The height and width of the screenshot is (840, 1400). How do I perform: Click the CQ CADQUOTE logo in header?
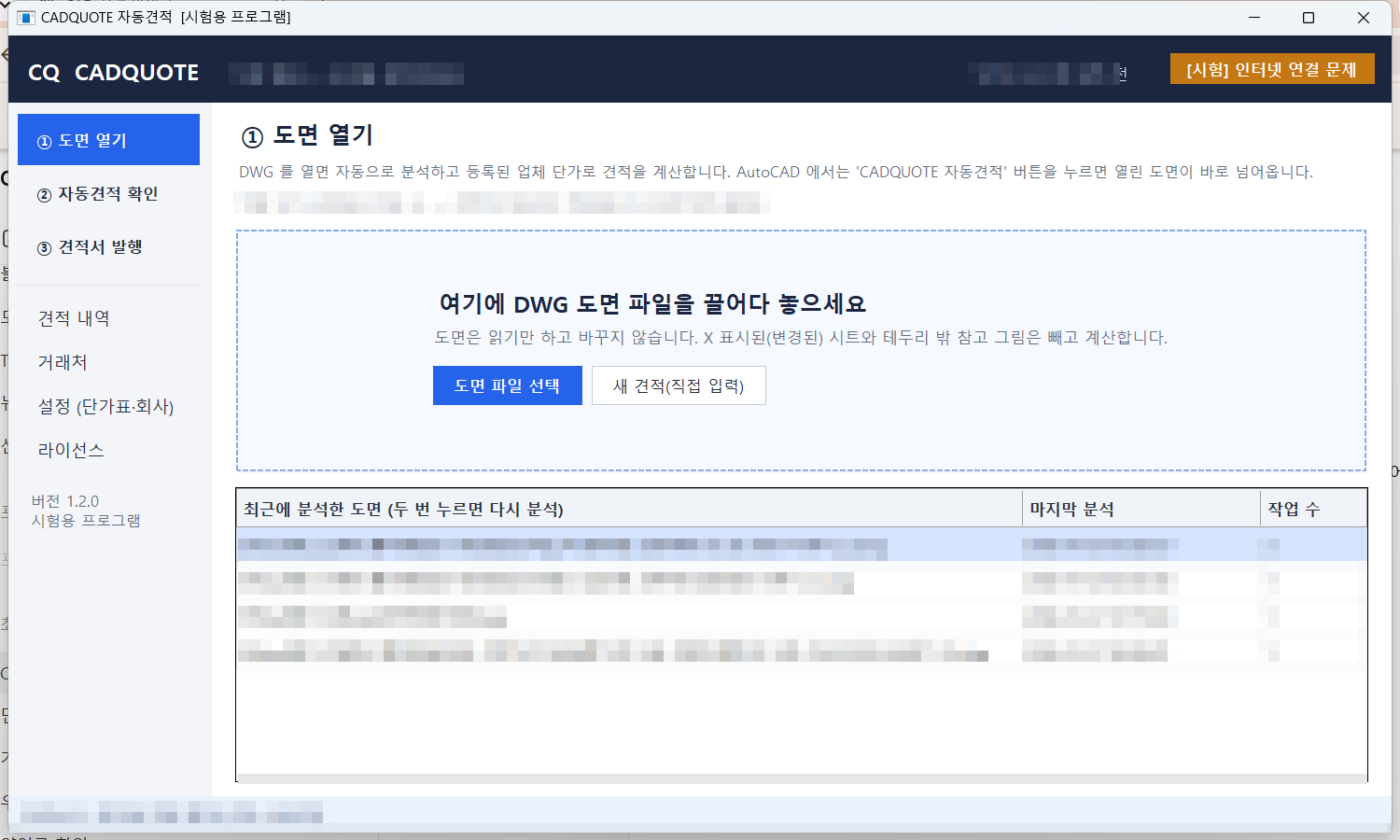(x=113, y=73)
